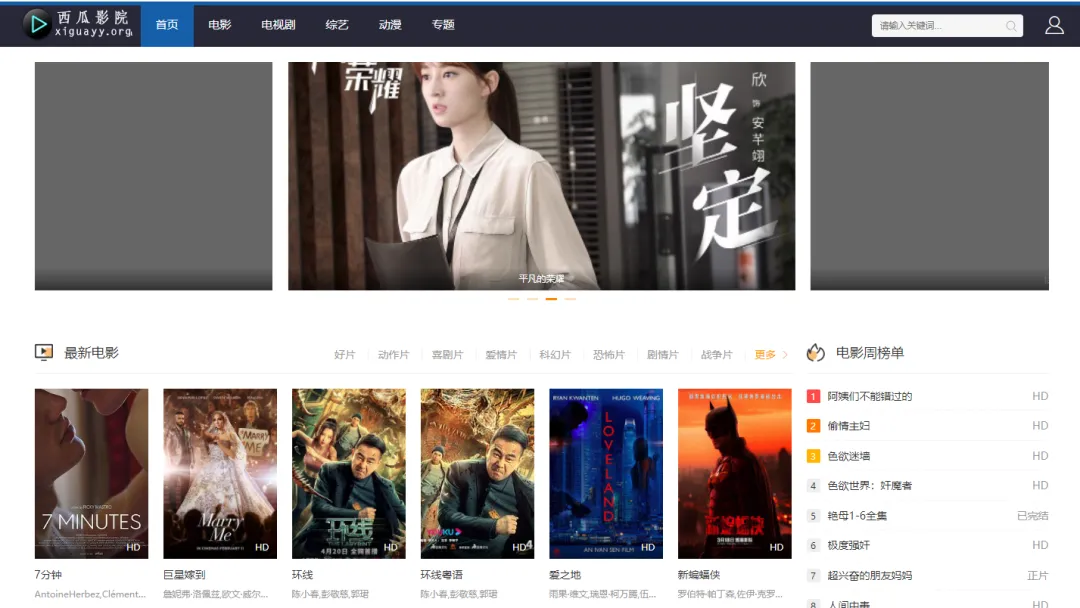The height and width of the screenshot is (608, 1080).
Task: Focus the keyword search input field
Action: [946, 25]
